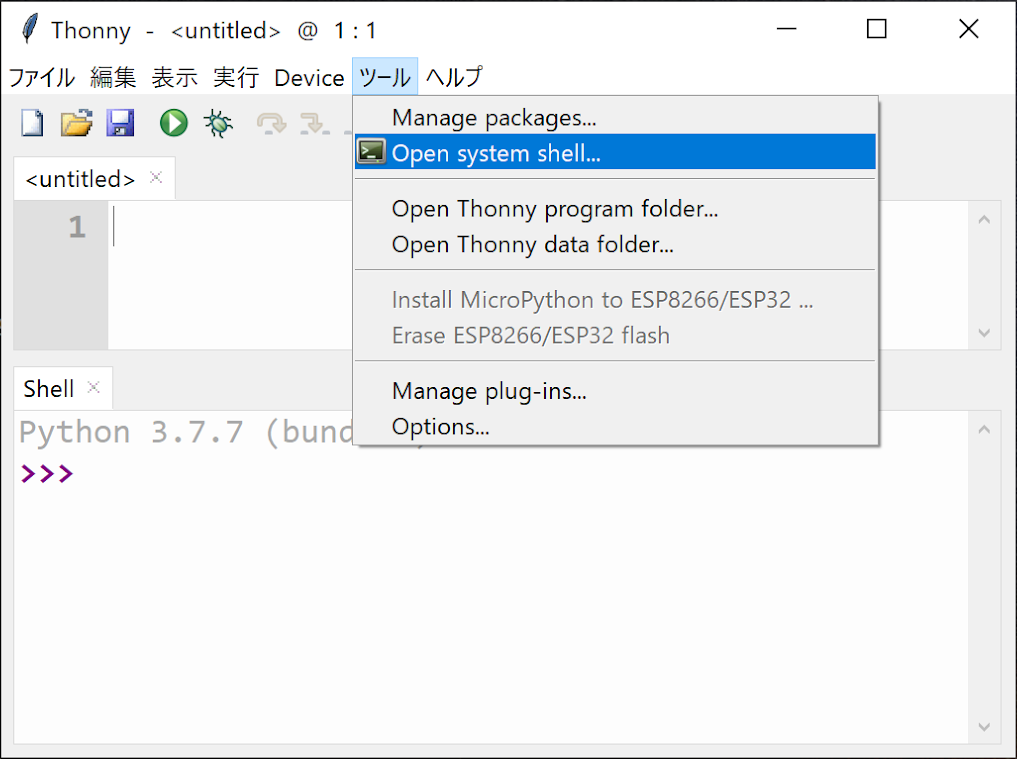Start debugging with the bug icon
The height and width of the screenshot is (759, 1017).
coord(218,123)
